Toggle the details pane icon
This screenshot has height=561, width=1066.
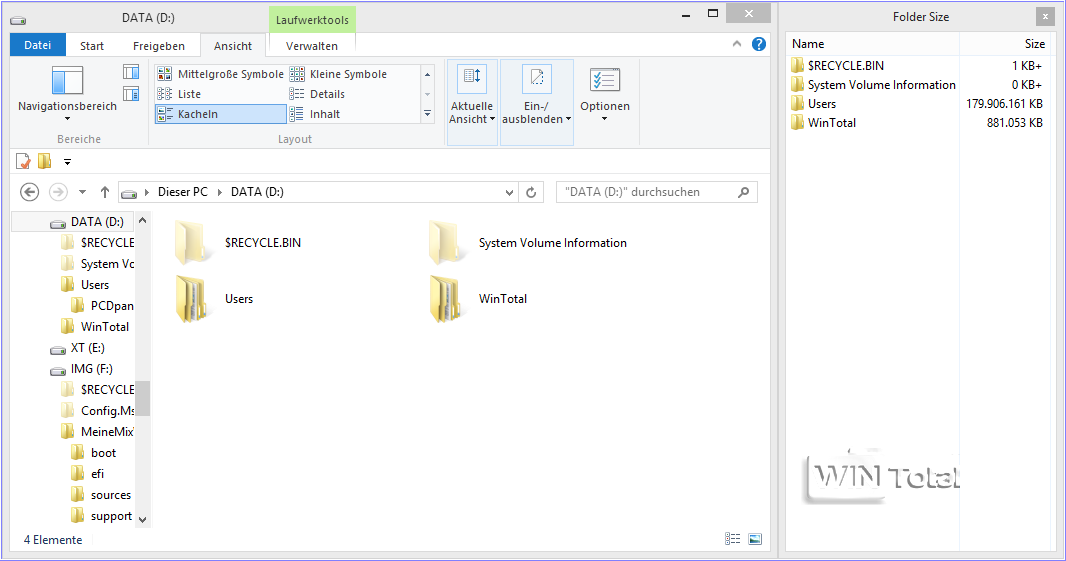(131, 94)
